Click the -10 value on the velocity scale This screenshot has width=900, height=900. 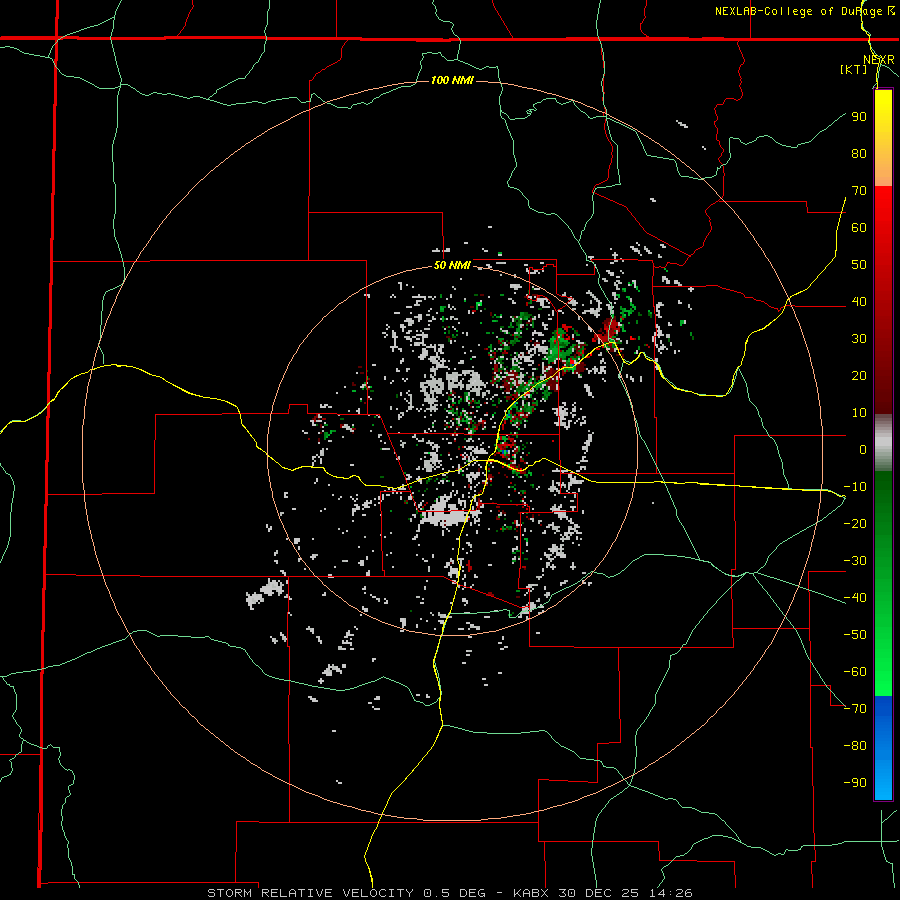point(855,487)
